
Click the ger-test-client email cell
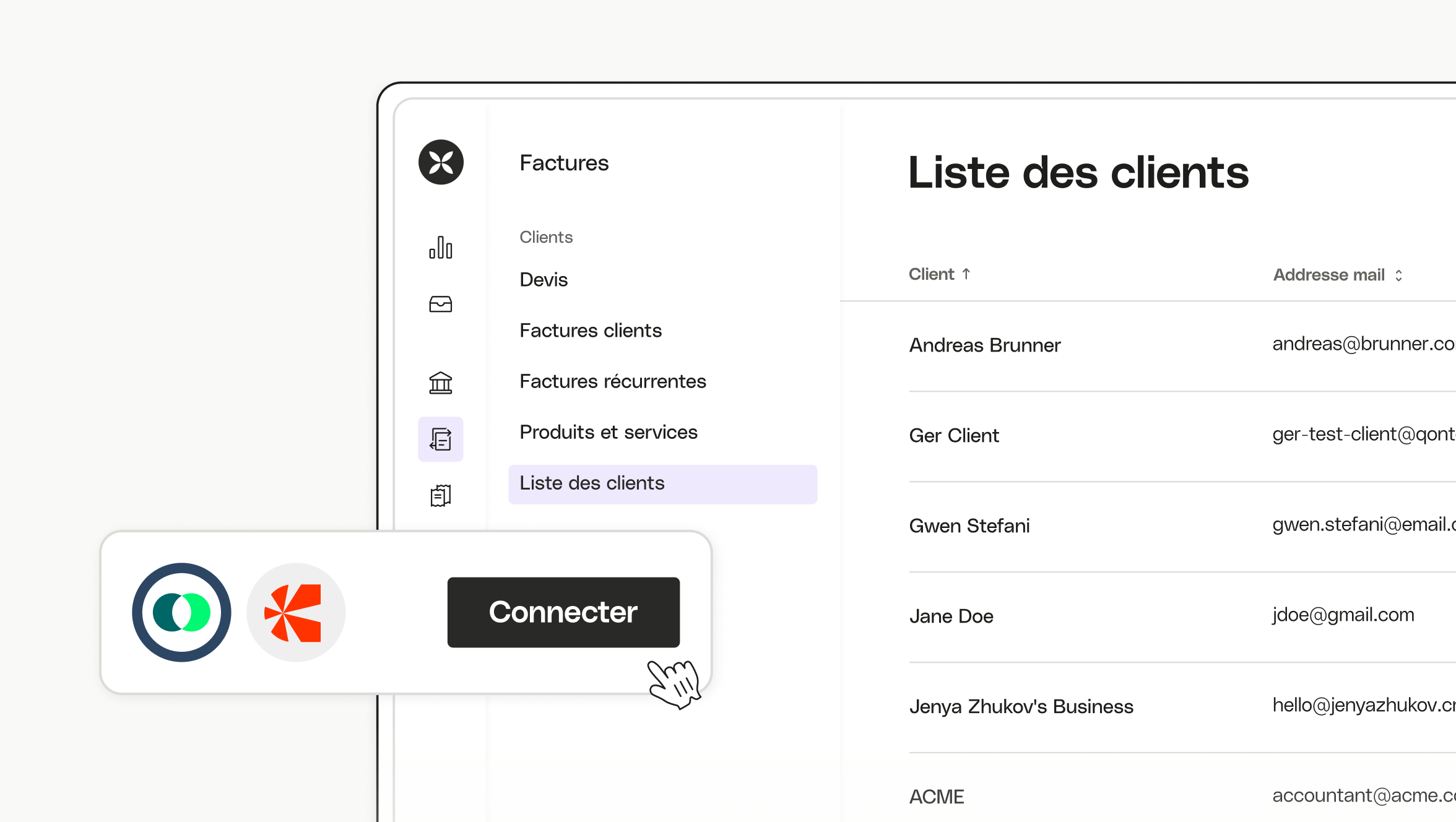pos(1364,434)
